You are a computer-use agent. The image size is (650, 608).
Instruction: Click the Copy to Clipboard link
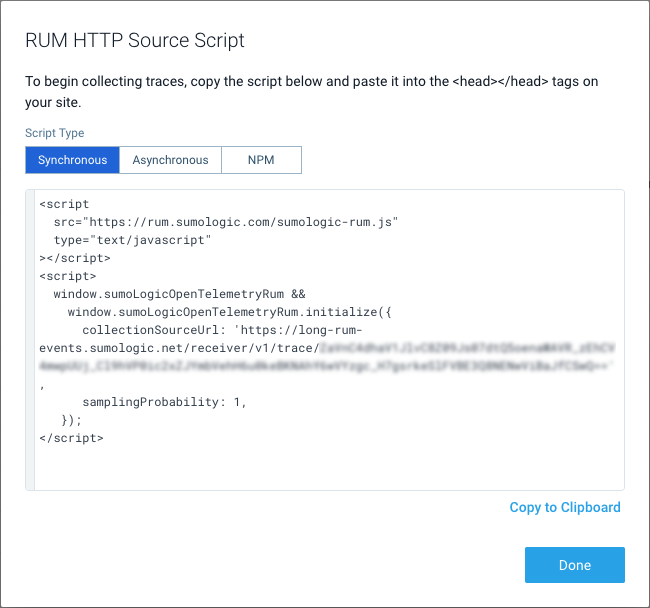564,507
